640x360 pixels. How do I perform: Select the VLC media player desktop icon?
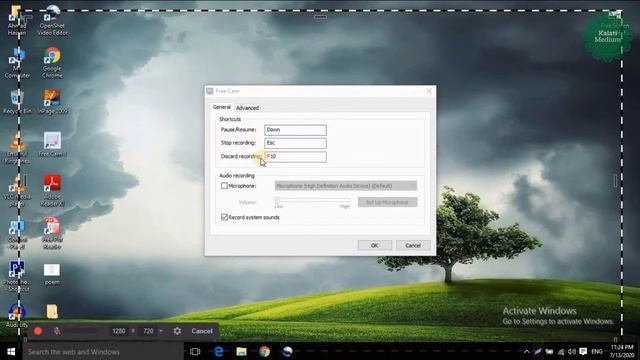(17, 191)
